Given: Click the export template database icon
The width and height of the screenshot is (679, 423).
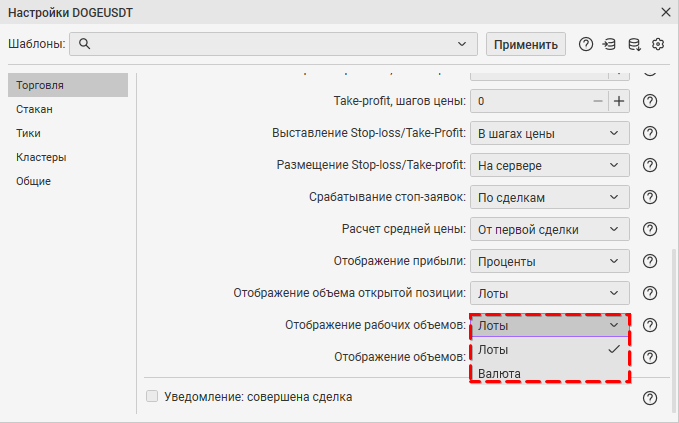Looking at the screenshot, I should point(633,44).
